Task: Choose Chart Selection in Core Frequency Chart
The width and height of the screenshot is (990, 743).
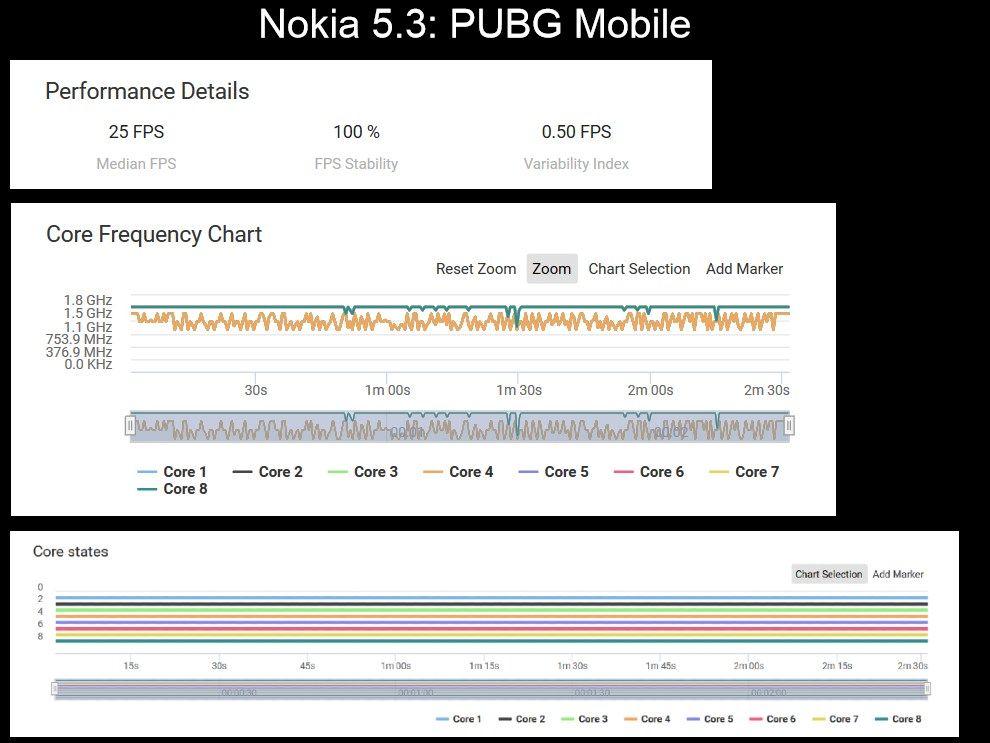Action: tap(639, 269)
